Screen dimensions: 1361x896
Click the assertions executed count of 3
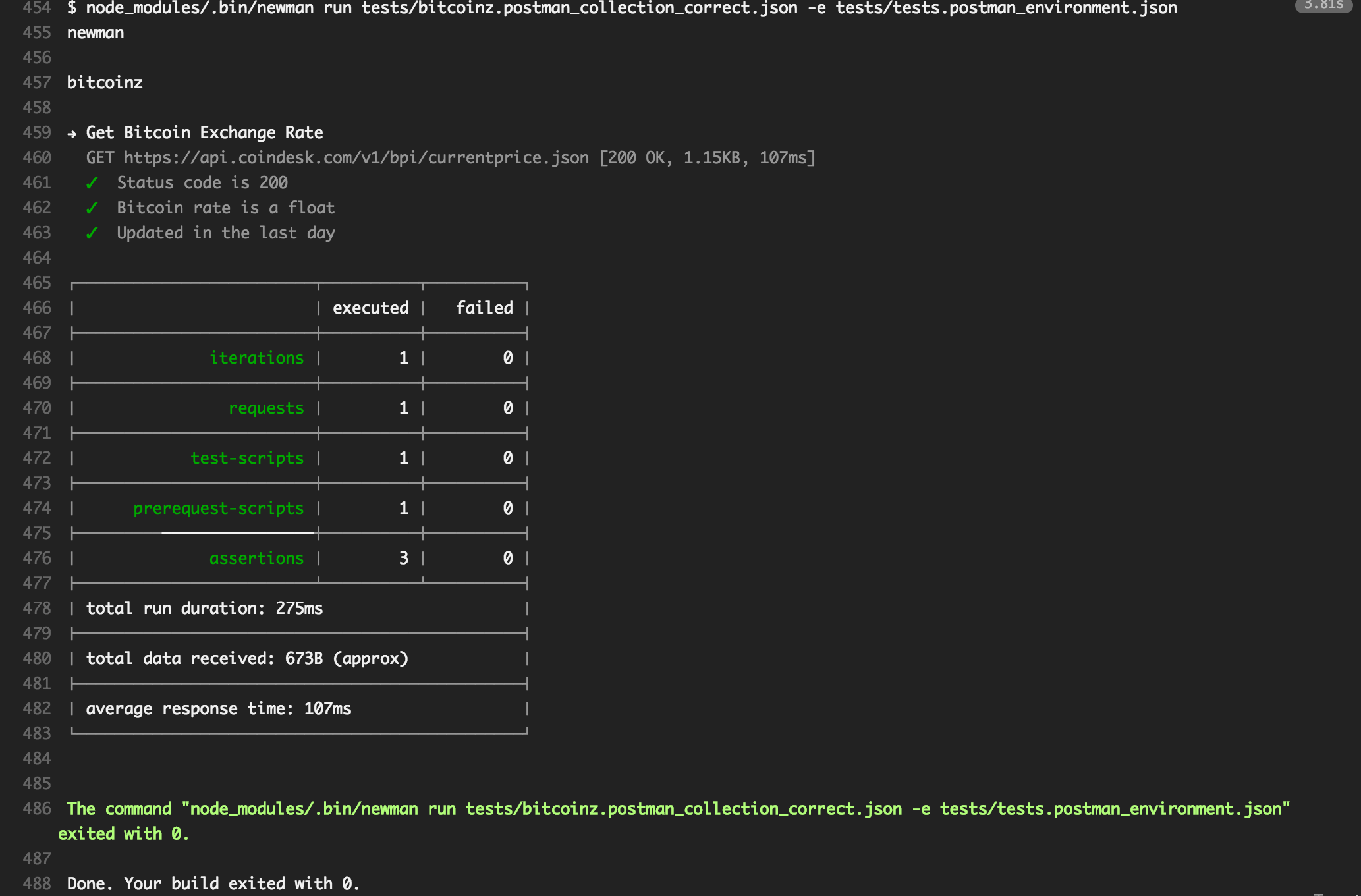(x=403, y=558)
